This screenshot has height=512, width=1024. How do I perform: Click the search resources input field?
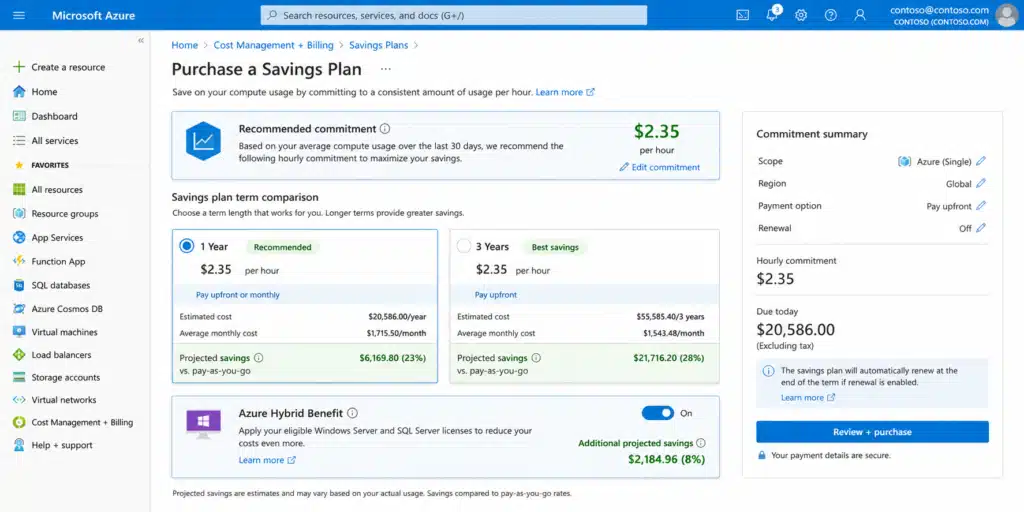coord(454,15)
